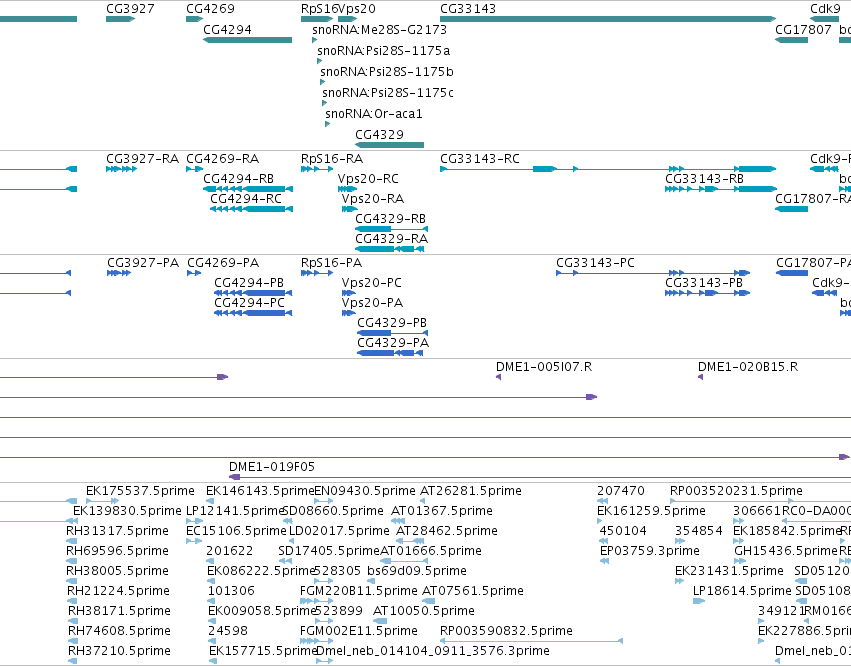The height and width of the screenshot is (666, 851).
Task: Select the EP03759.3prime EST label
Action: pyautogui.click(x=650, y=551)
